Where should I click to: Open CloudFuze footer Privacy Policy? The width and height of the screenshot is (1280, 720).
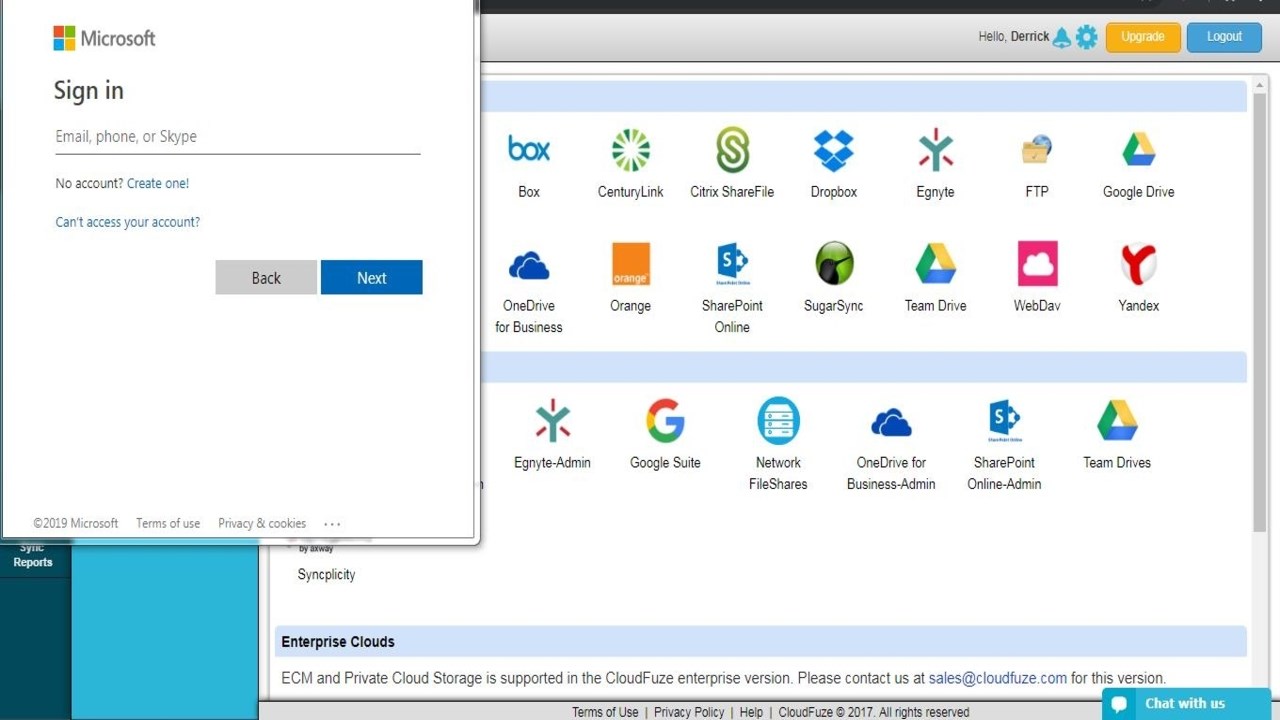pyautogui.click(x=689, y=712)
